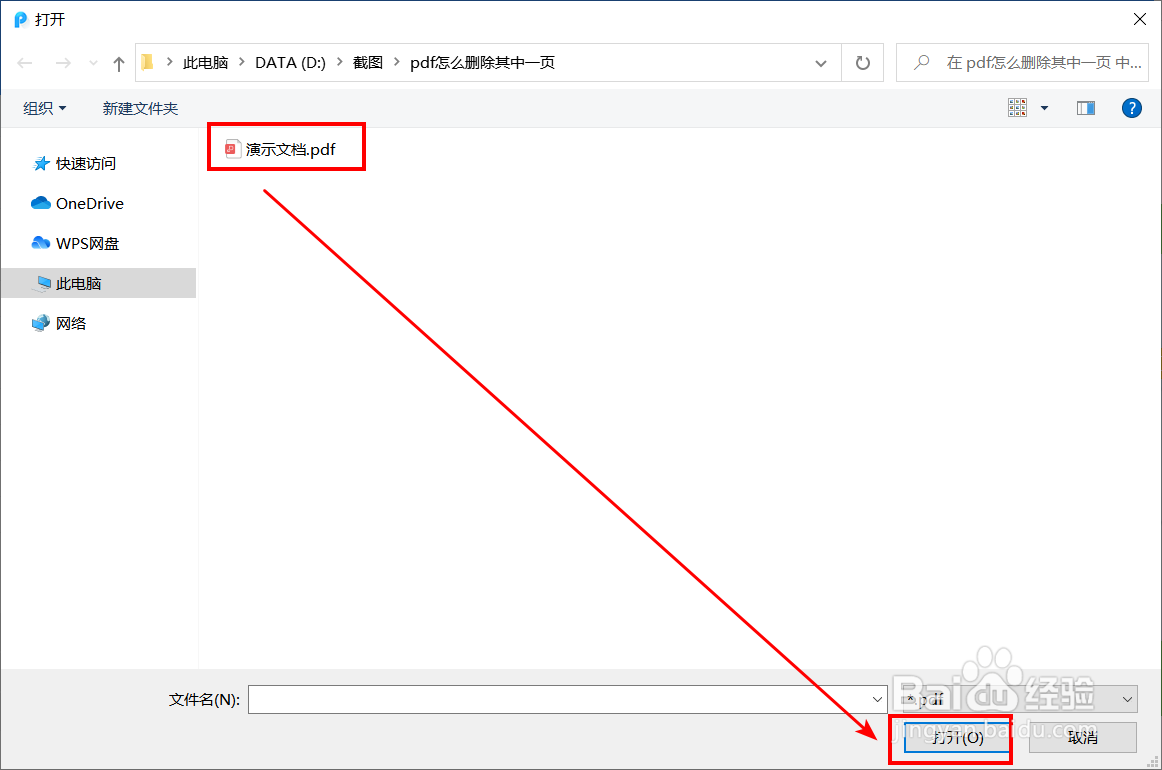Click the Help question mark icon
This screenshot has width=1162, height=770.
tap(1131, 107)
